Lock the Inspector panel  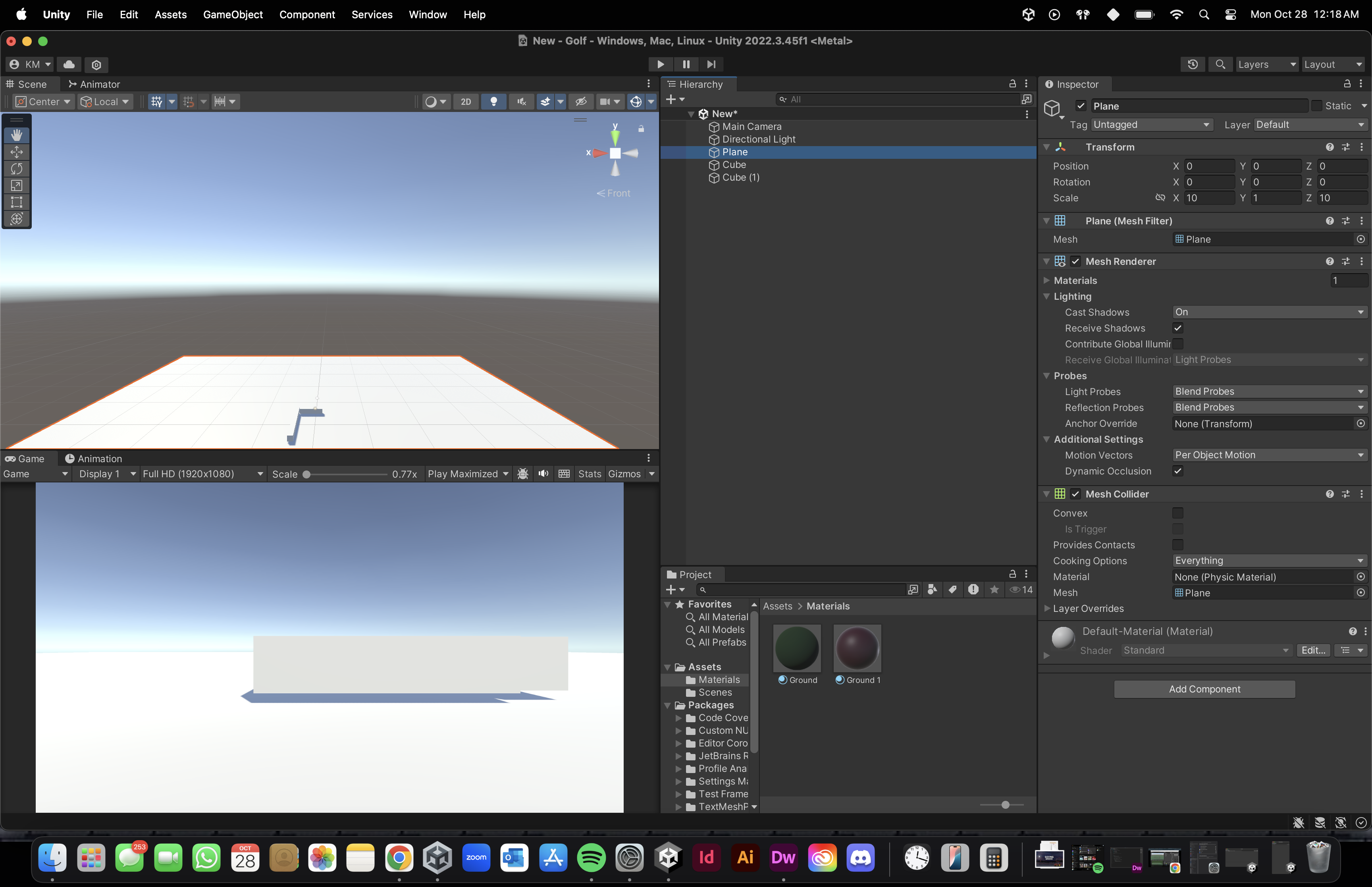coord(1347,83)
